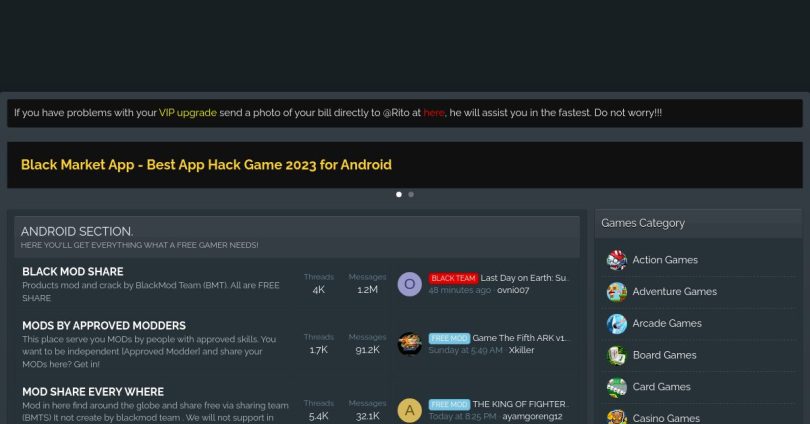The image size is (810, 424).
Task: Open the Last Day on Earth thread
Action: [524, 278]
